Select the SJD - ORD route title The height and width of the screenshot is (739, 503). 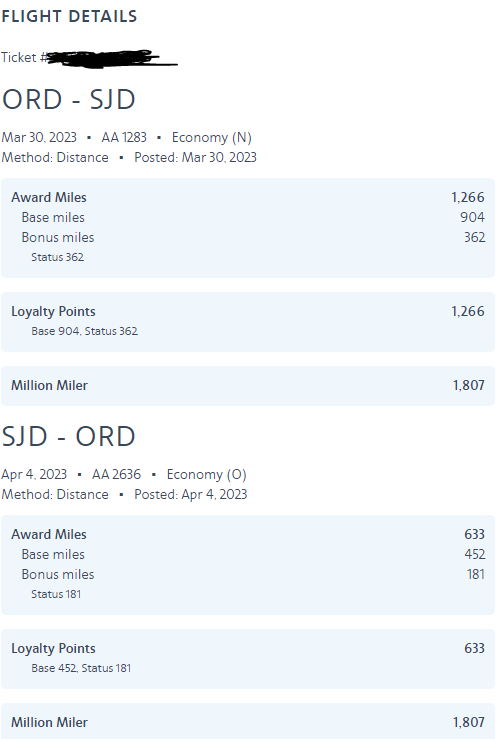click(69, 436)
